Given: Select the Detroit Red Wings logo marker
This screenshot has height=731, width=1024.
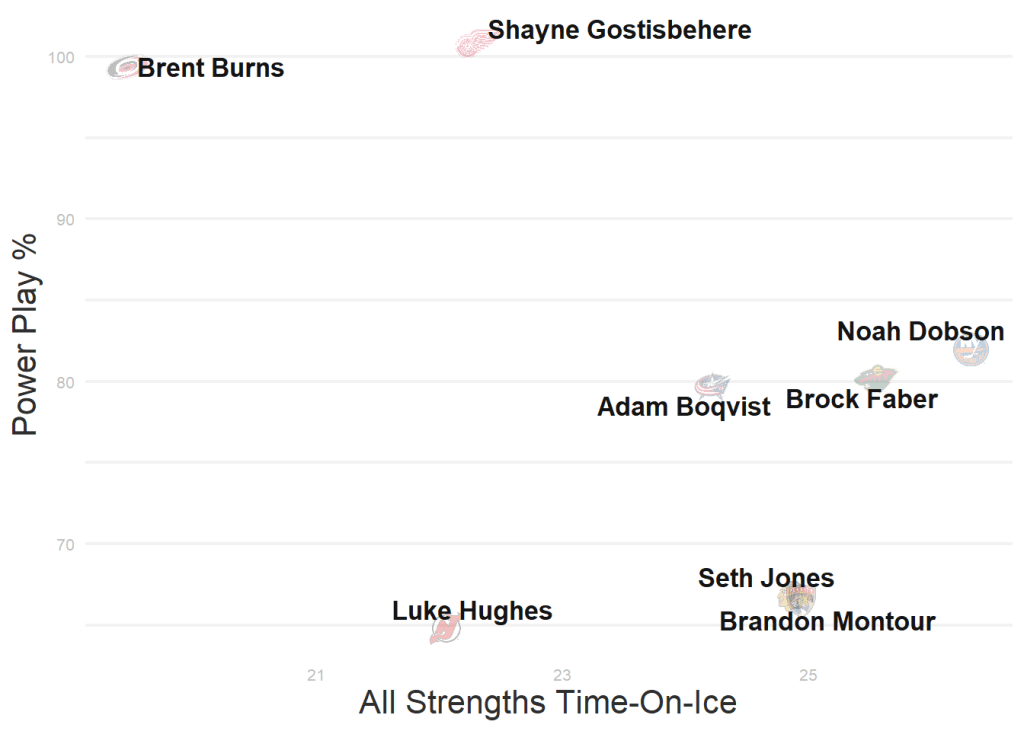Looking at the screenshot, I should click(473, 43).
